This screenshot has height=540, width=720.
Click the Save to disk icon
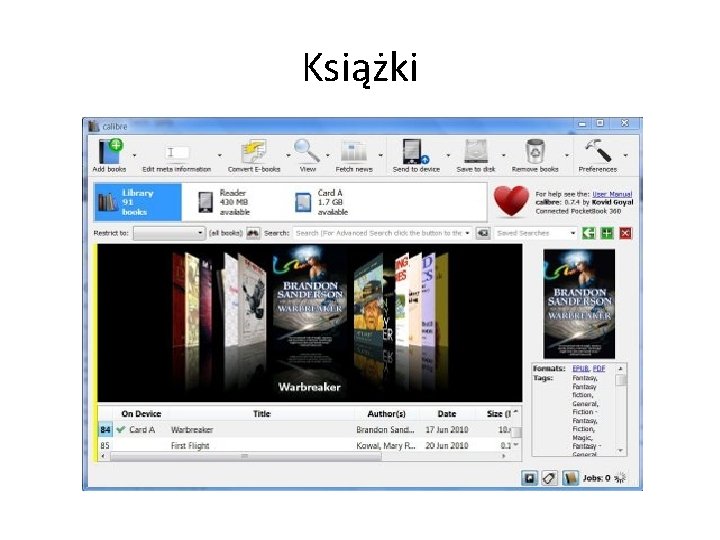point(476,152)
